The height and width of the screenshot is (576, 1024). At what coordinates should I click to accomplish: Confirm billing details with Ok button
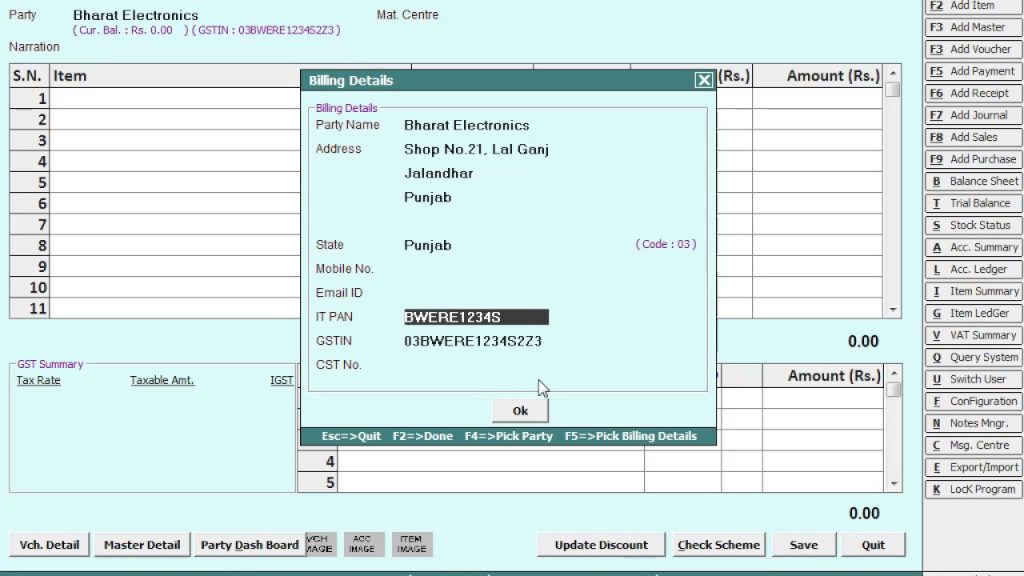click(520, 411)
